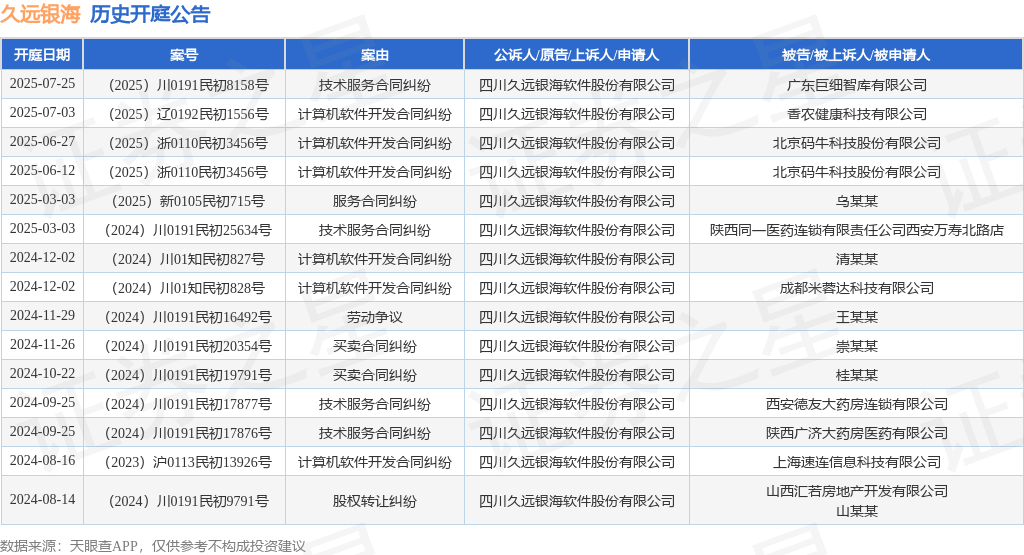
Task: Click defendant 山某某
Action: 856,511
